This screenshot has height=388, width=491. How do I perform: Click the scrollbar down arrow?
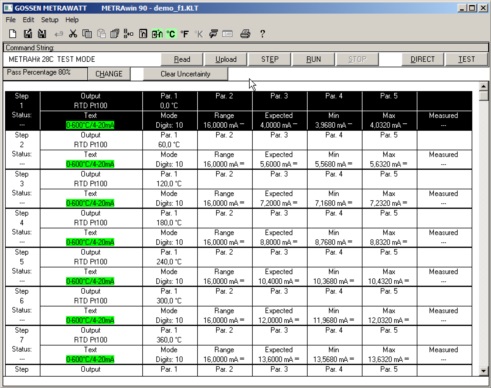click(484, 371)
